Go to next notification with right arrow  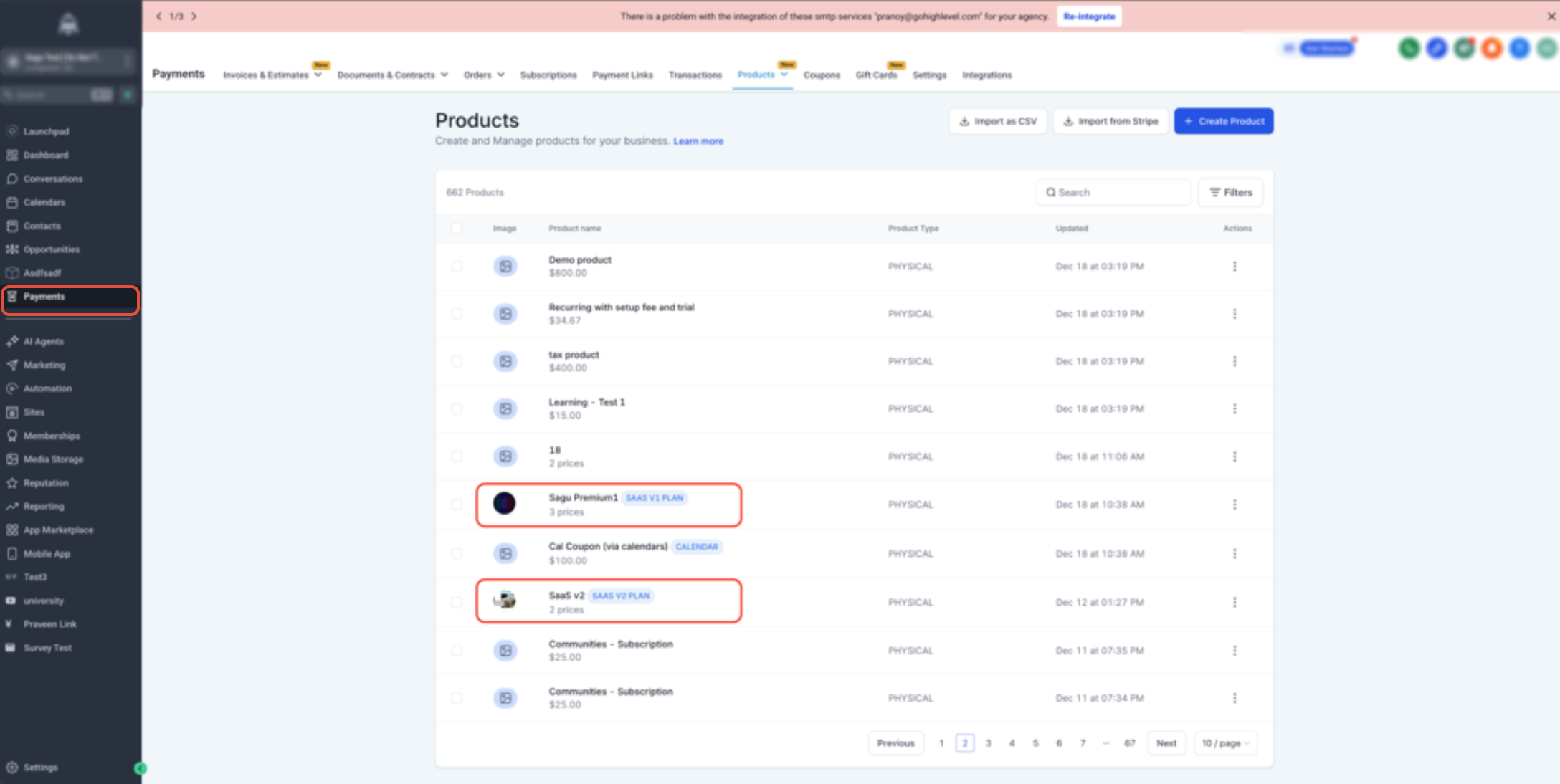point(194,16)
